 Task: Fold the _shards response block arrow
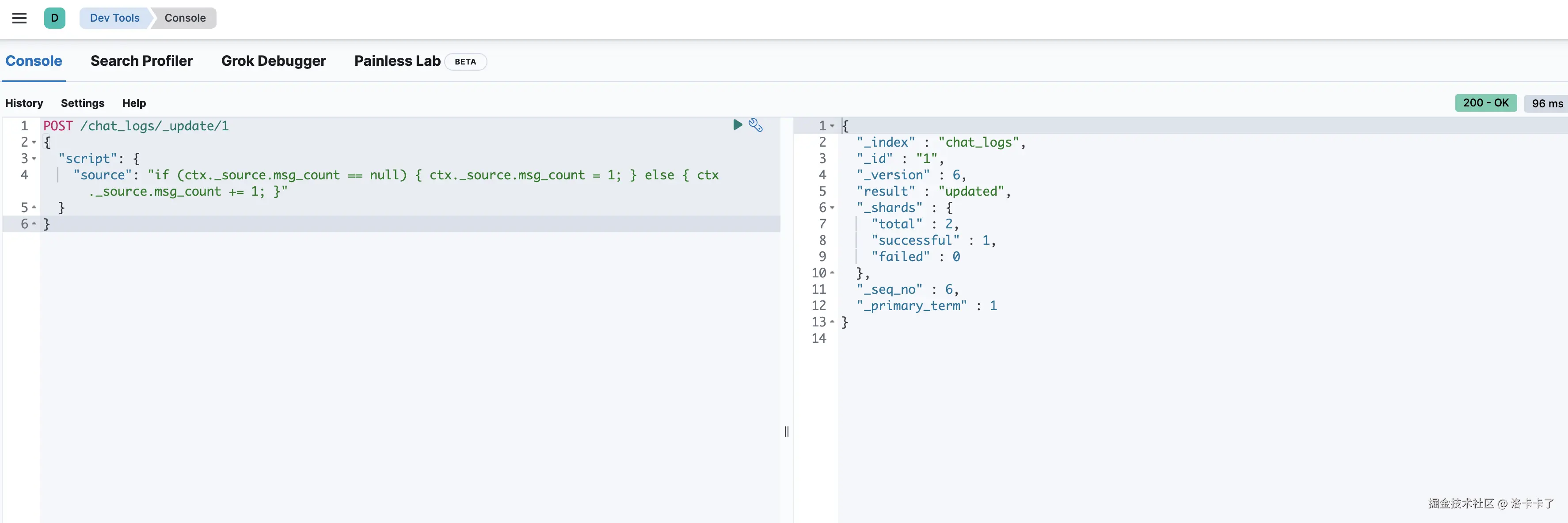click(x=832, y=208)
